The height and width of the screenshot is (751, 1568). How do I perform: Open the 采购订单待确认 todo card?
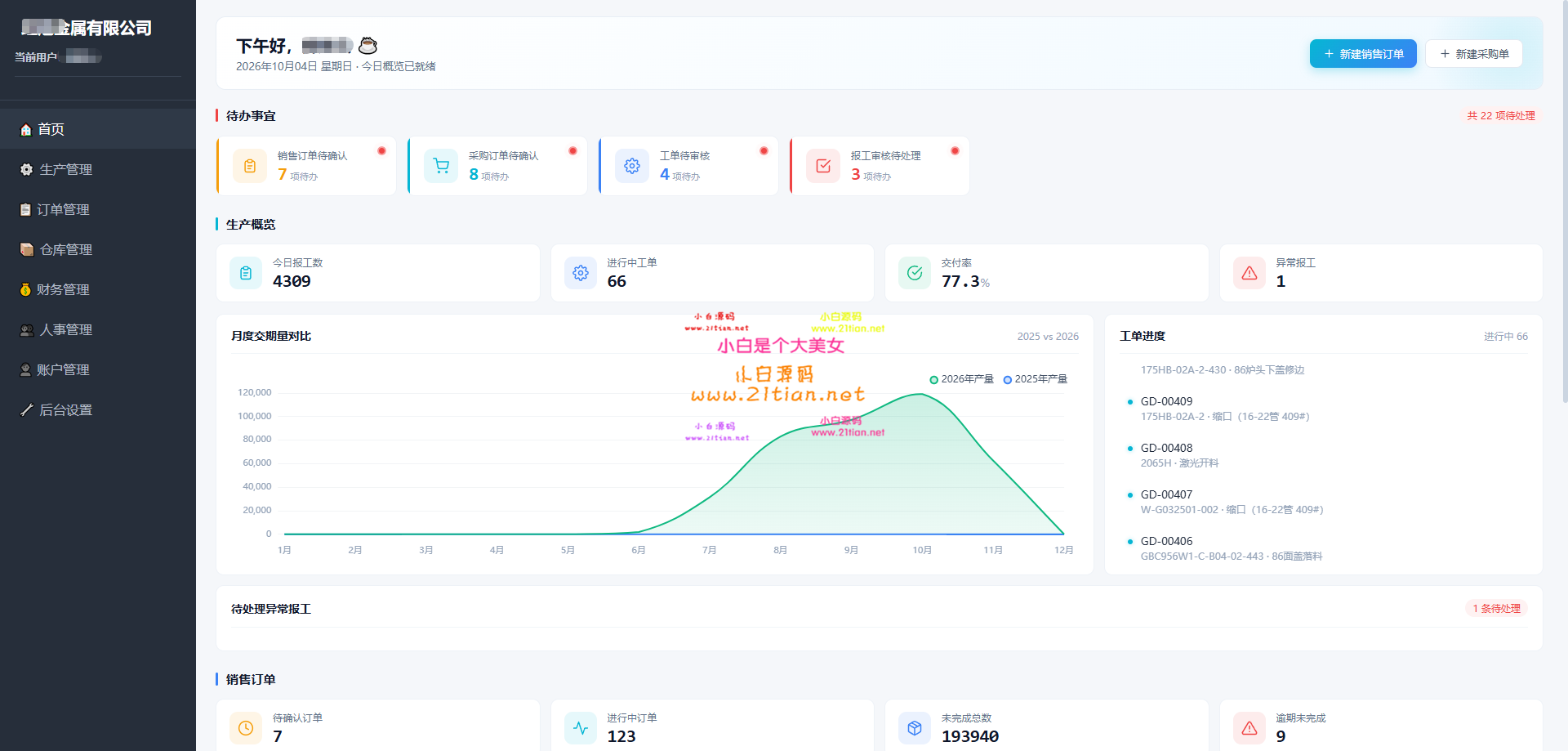pyautogui.click(x=497, y=166)
